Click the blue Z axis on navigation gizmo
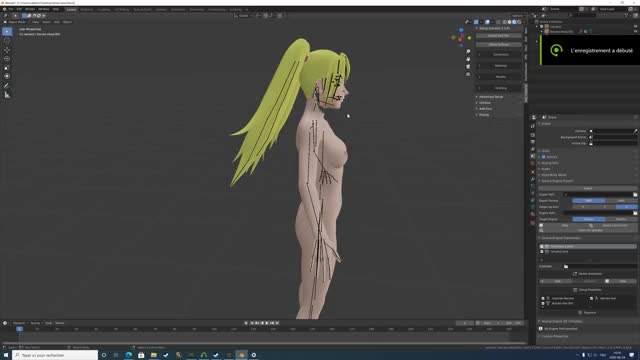 click(461, 30)
